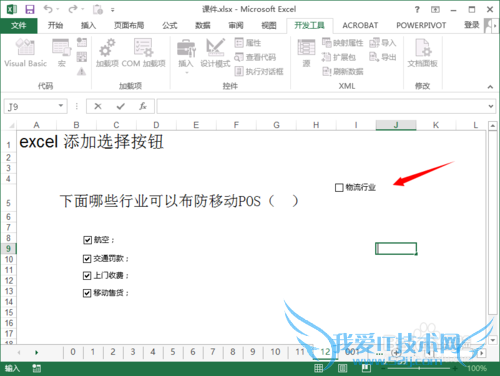Click the 100% zoom level
The image size is (500, 376).
pyautogui.click(x=477, y=369)
